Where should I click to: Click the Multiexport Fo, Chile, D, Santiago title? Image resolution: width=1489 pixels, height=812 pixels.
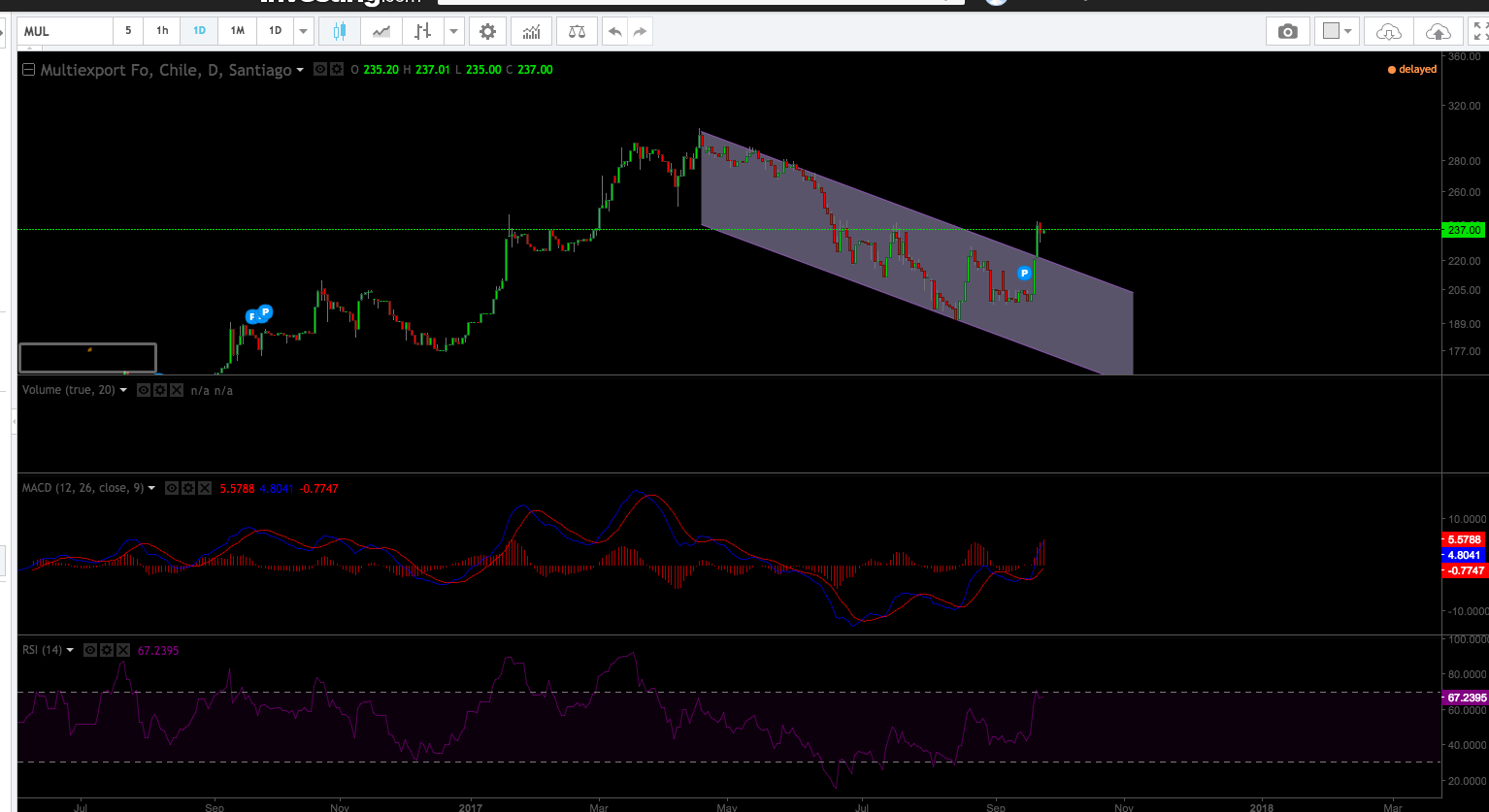166,70
